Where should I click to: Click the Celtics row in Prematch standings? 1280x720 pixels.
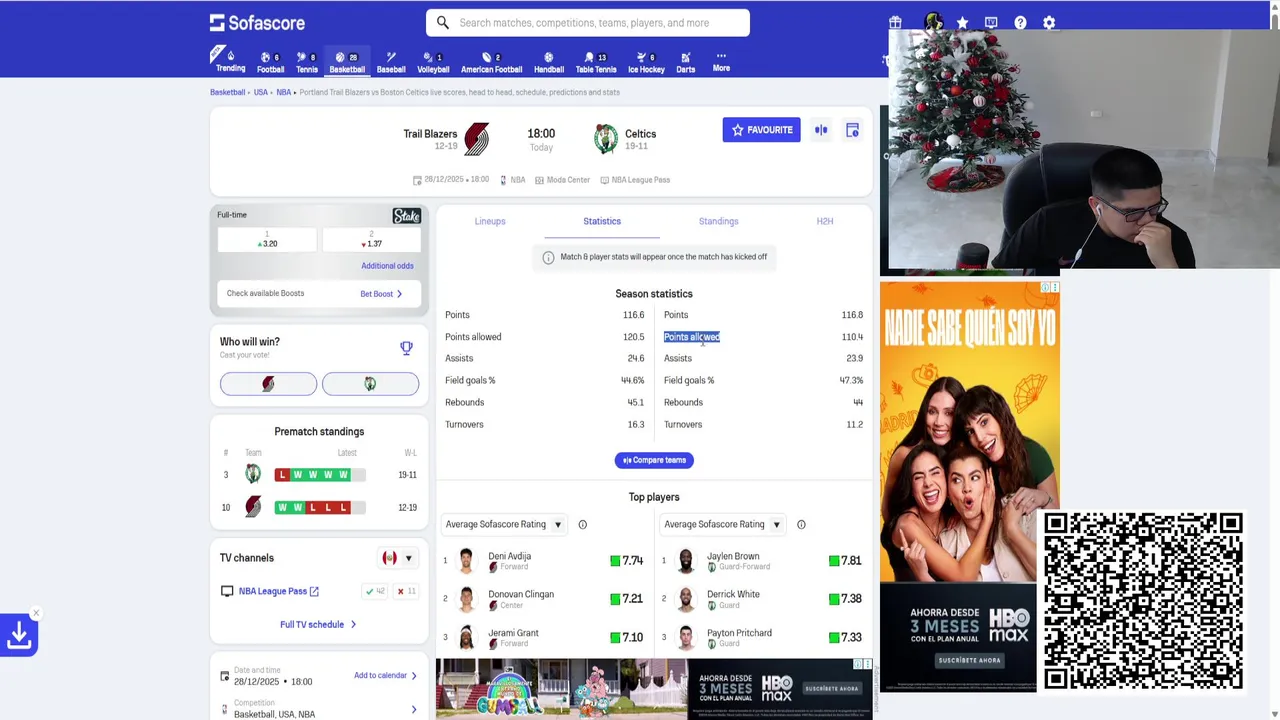(319, 475)
